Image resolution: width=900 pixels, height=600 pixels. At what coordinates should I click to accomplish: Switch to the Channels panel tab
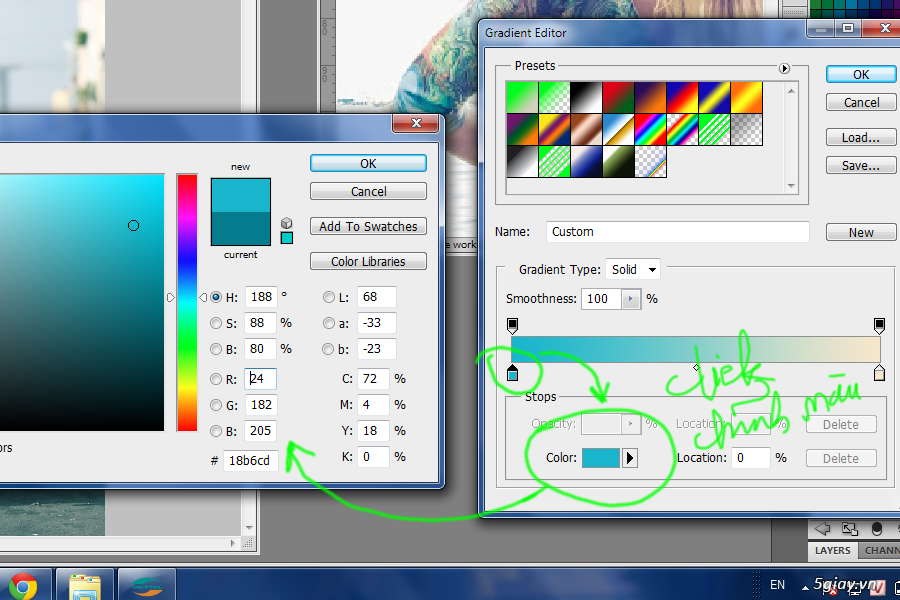tap(880, 551)
